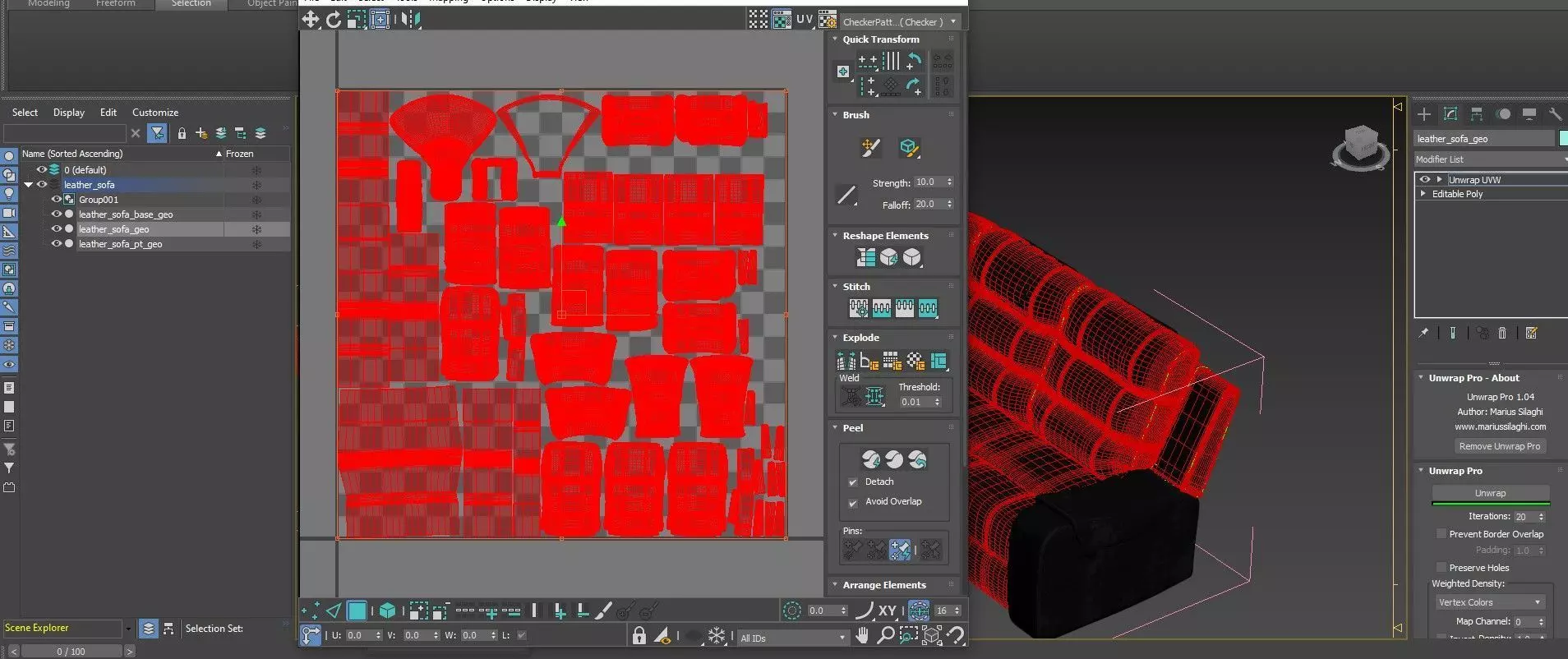Click the Quick Peel icon in Peel panel

[x=871, y=459]
